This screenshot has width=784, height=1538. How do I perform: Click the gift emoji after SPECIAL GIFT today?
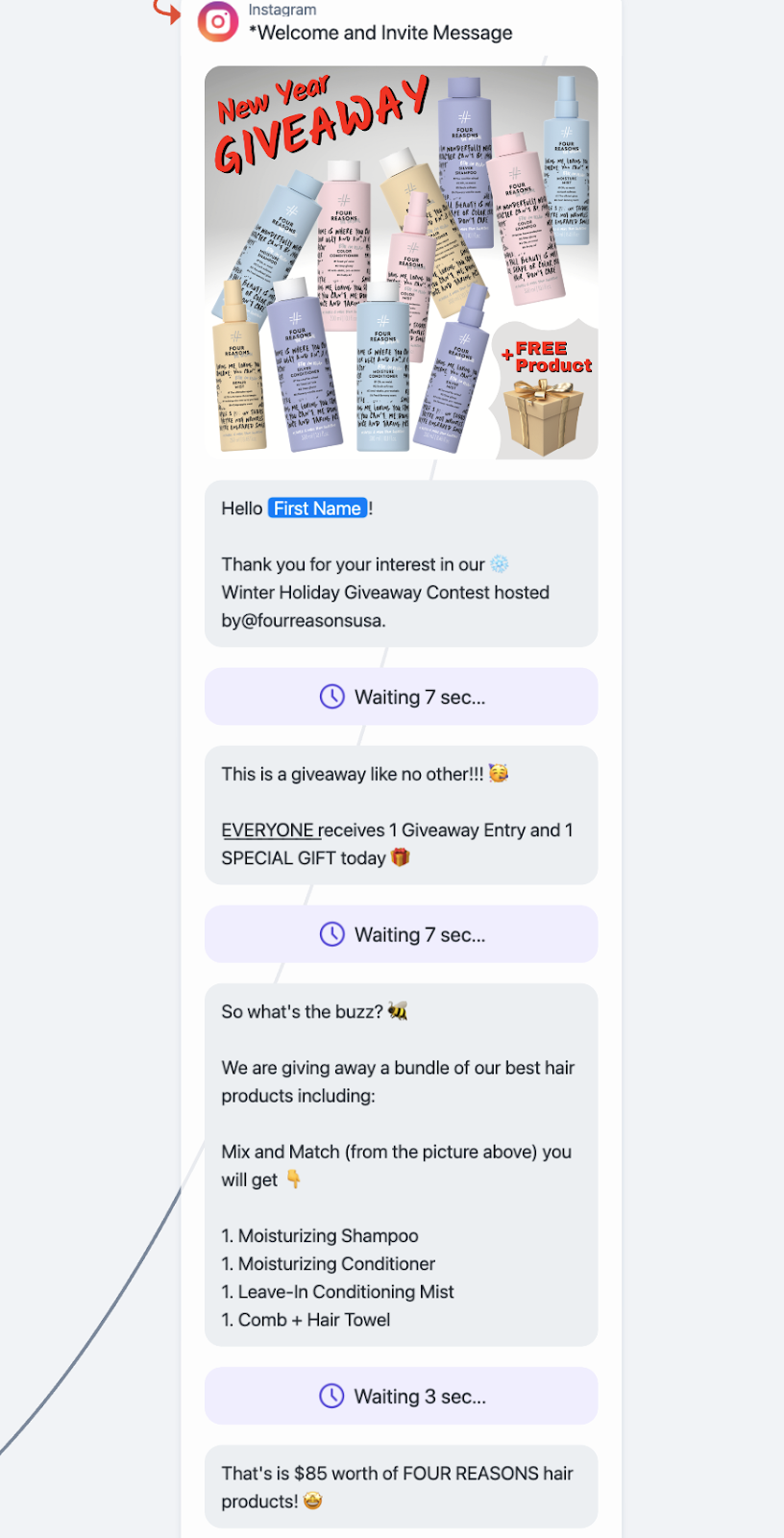[x=401, y=857]
